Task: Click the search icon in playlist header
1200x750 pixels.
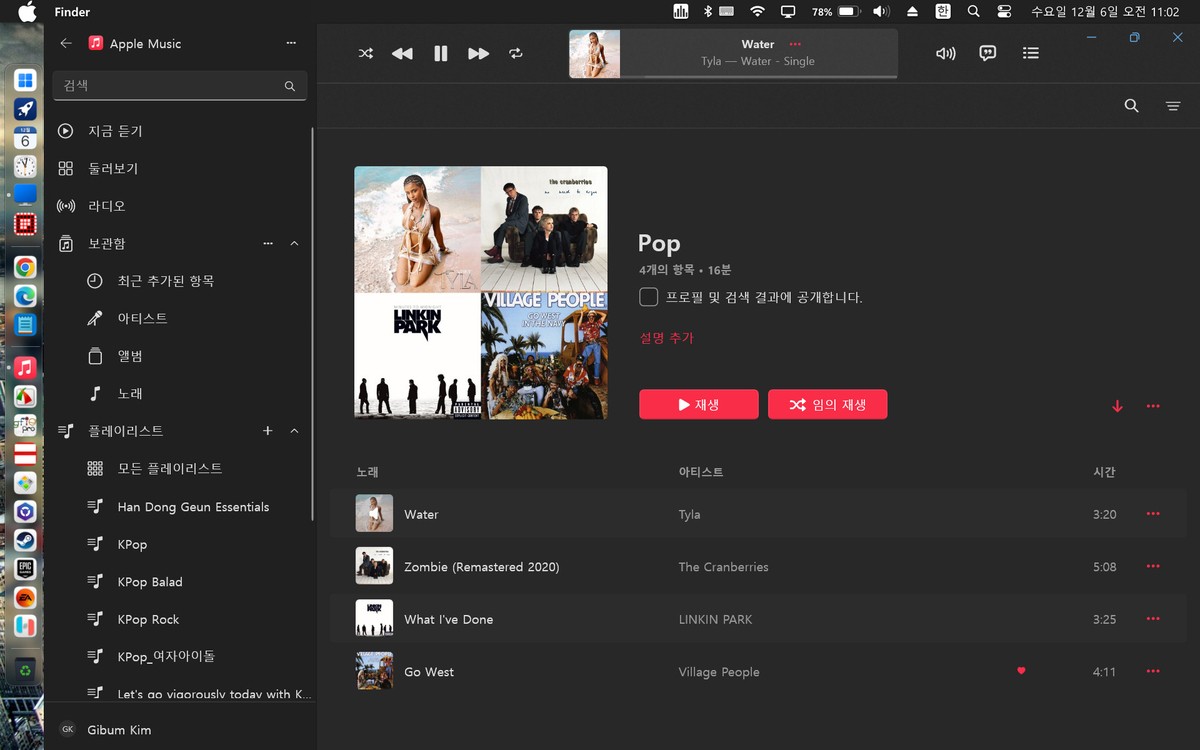Action: click(x=1131, y=105)
